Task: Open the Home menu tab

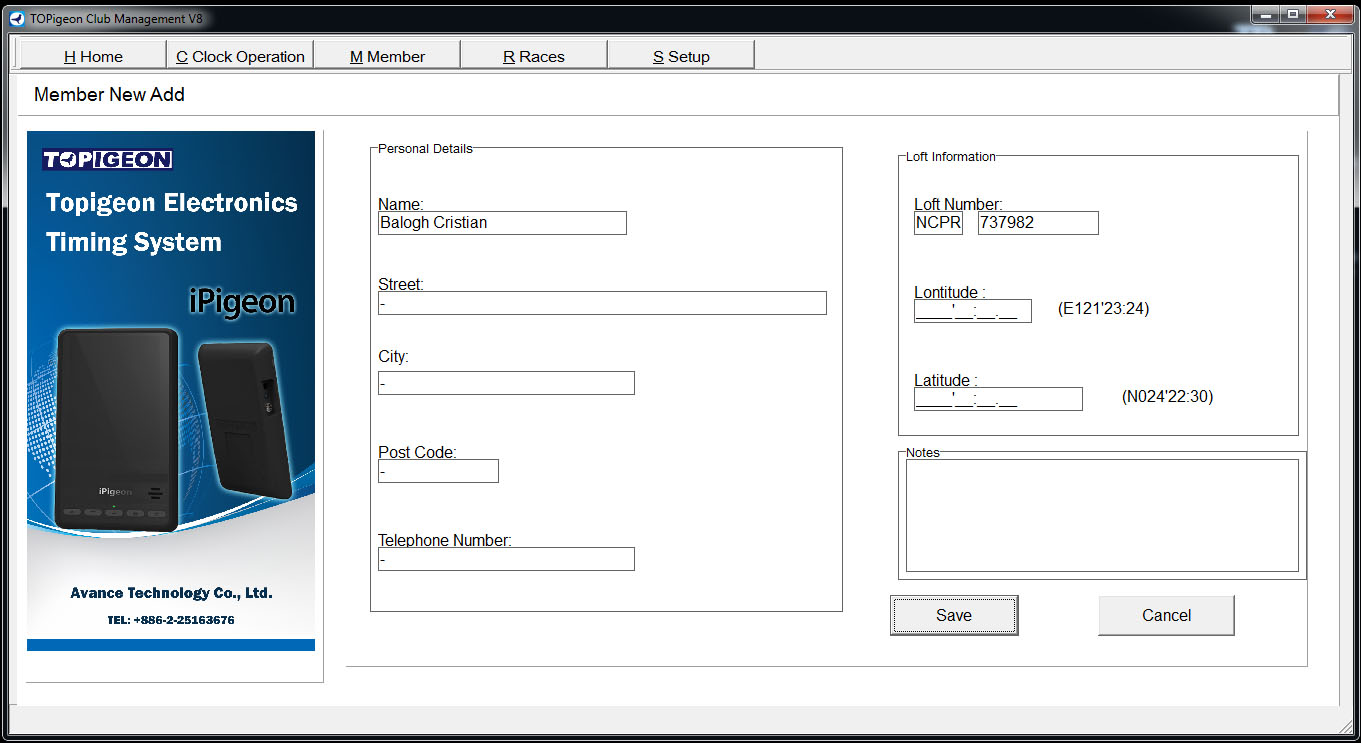Action: coord(93,56)
